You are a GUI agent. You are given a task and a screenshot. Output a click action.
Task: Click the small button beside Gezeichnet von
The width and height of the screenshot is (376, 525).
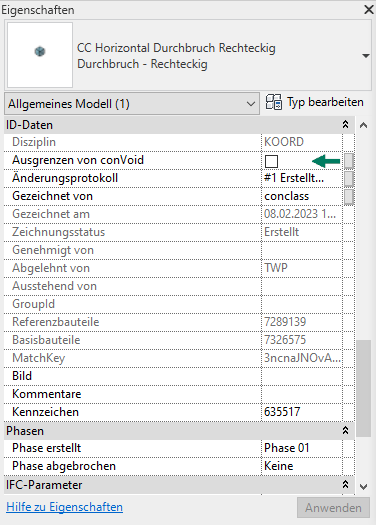pos(349,197)
